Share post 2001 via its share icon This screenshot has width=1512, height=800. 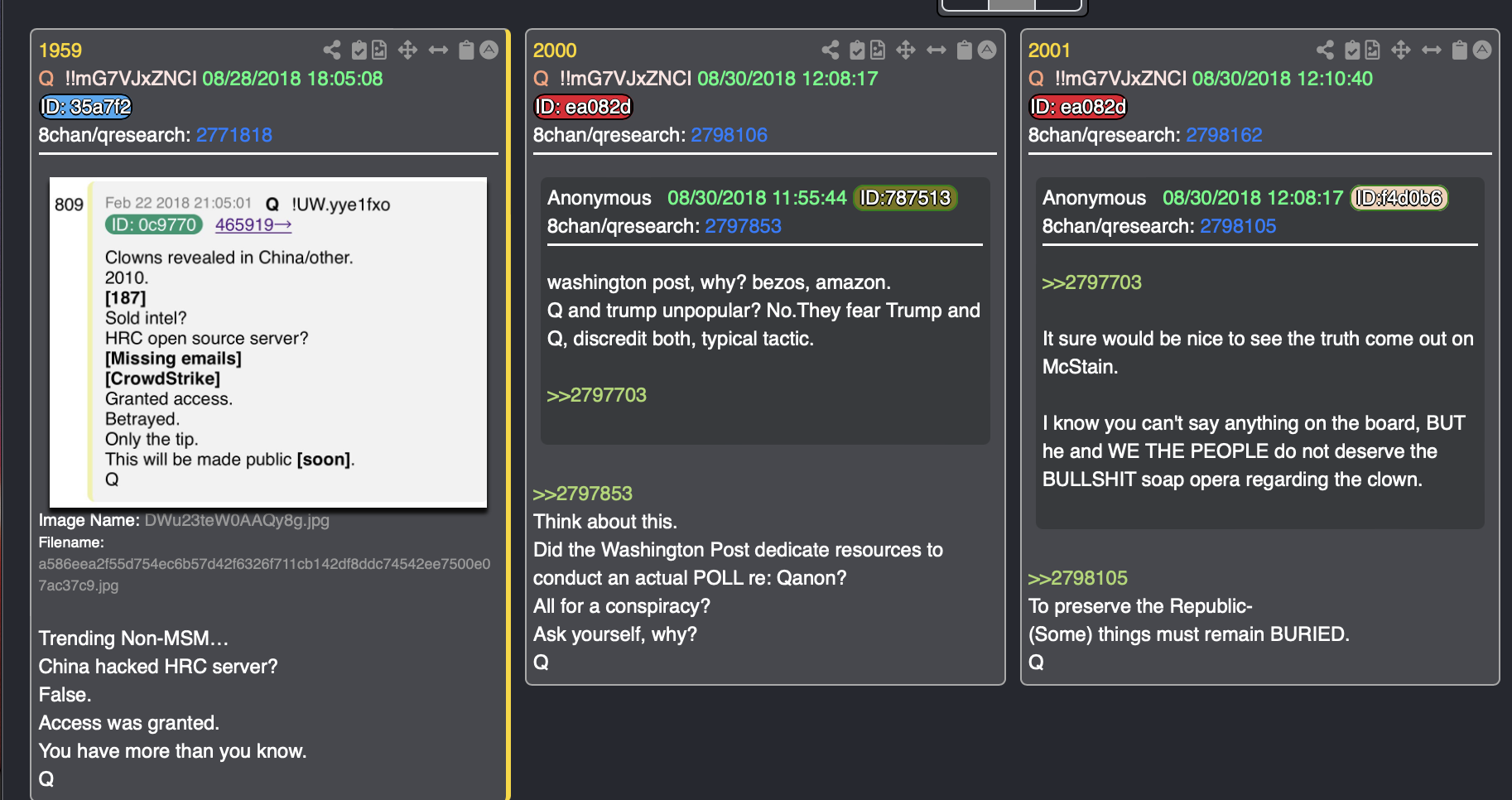coord(1326,51)
